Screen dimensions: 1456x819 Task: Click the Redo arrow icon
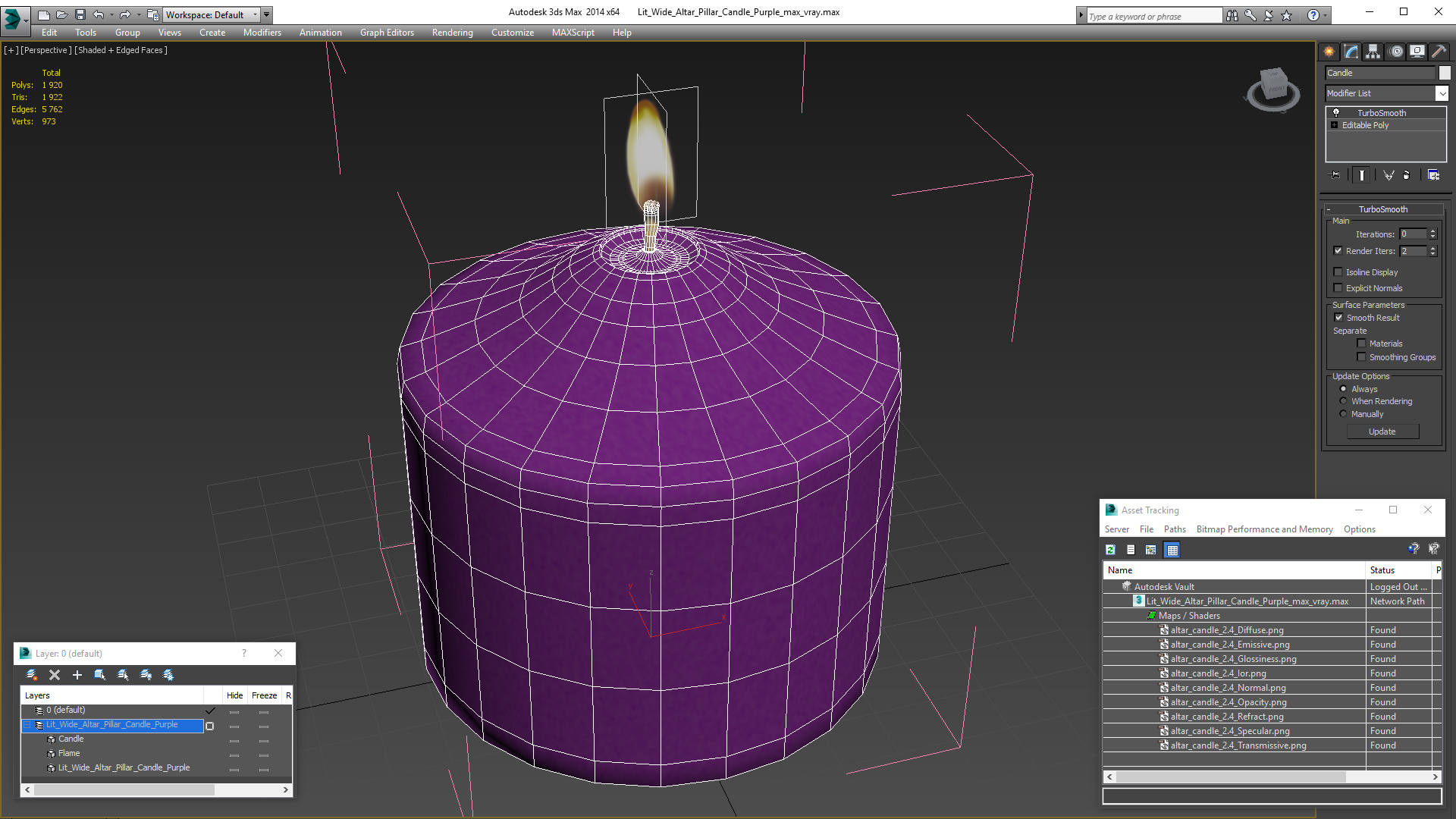(x=125, y=14)
